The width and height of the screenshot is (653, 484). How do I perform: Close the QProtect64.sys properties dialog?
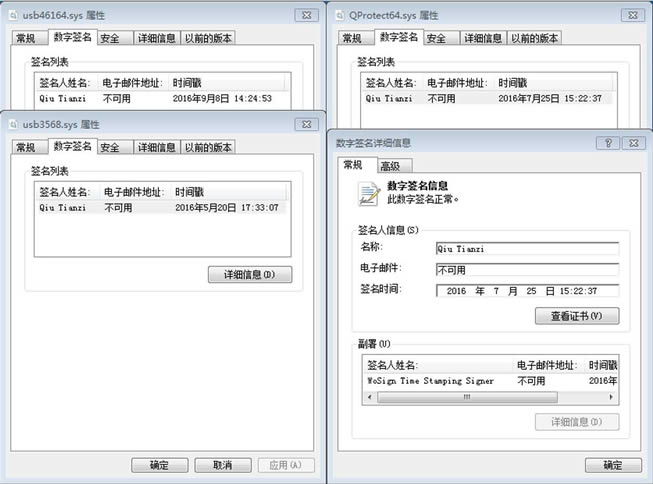pyautogui.click(x=632, y=16)
